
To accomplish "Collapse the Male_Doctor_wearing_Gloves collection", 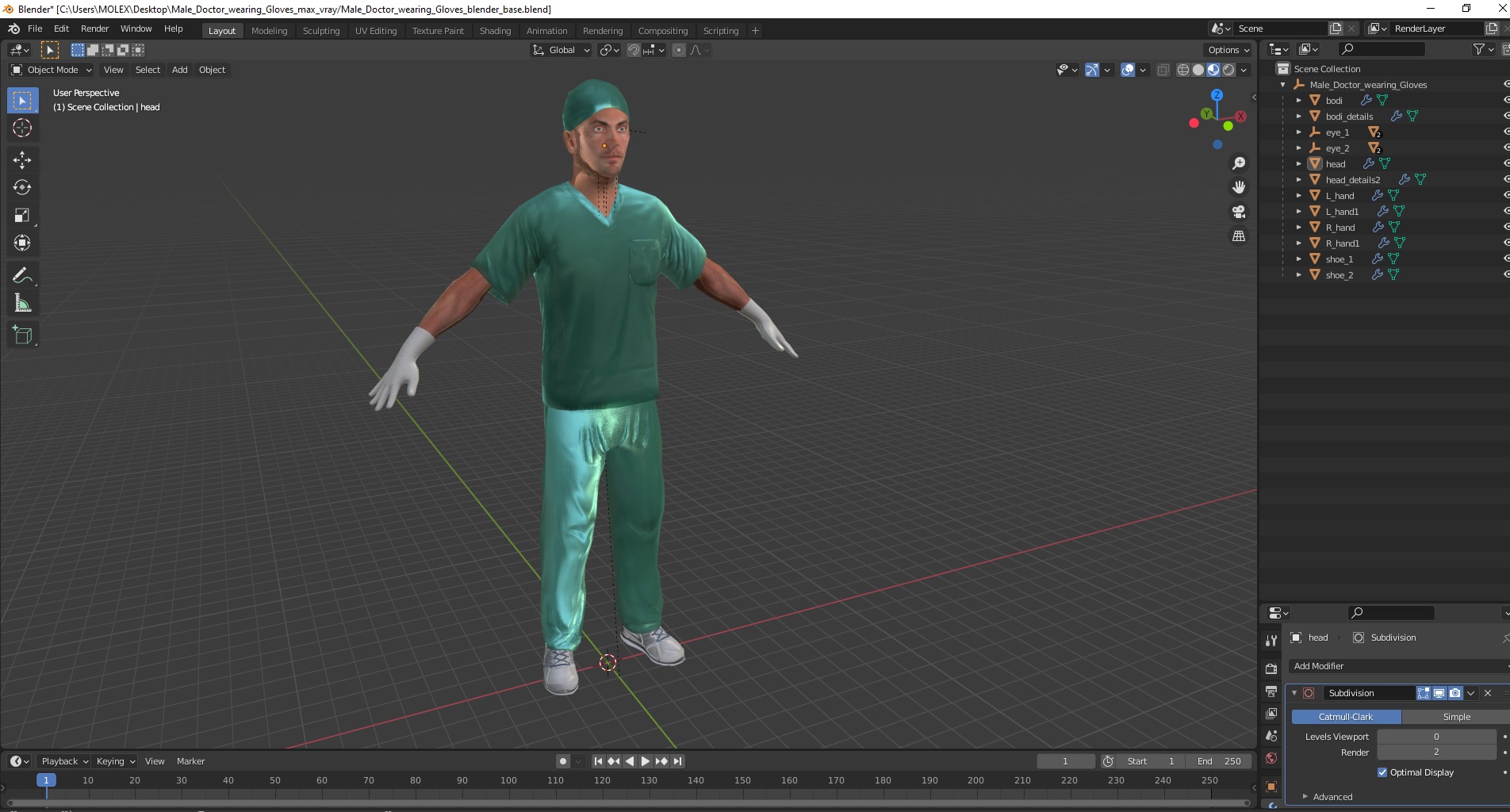I will pos(1282,85).
